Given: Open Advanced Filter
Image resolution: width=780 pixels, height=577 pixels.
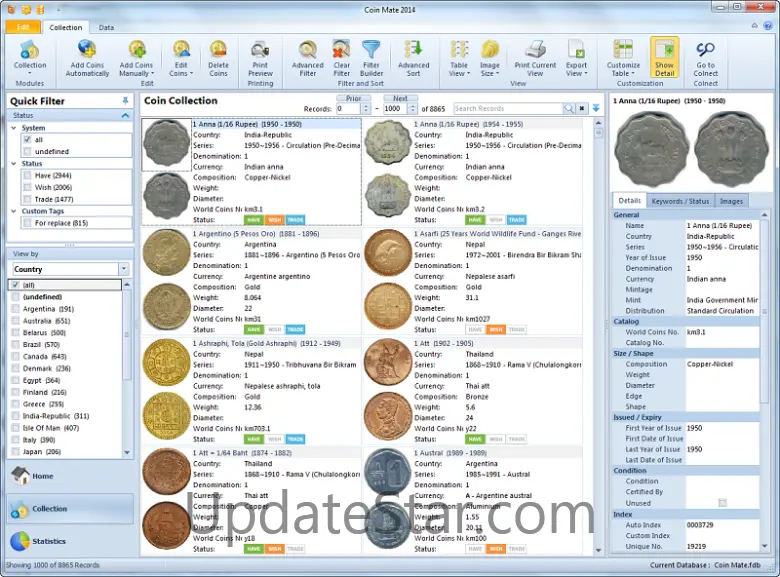Looking at the screenshot, I should [307, 59].
